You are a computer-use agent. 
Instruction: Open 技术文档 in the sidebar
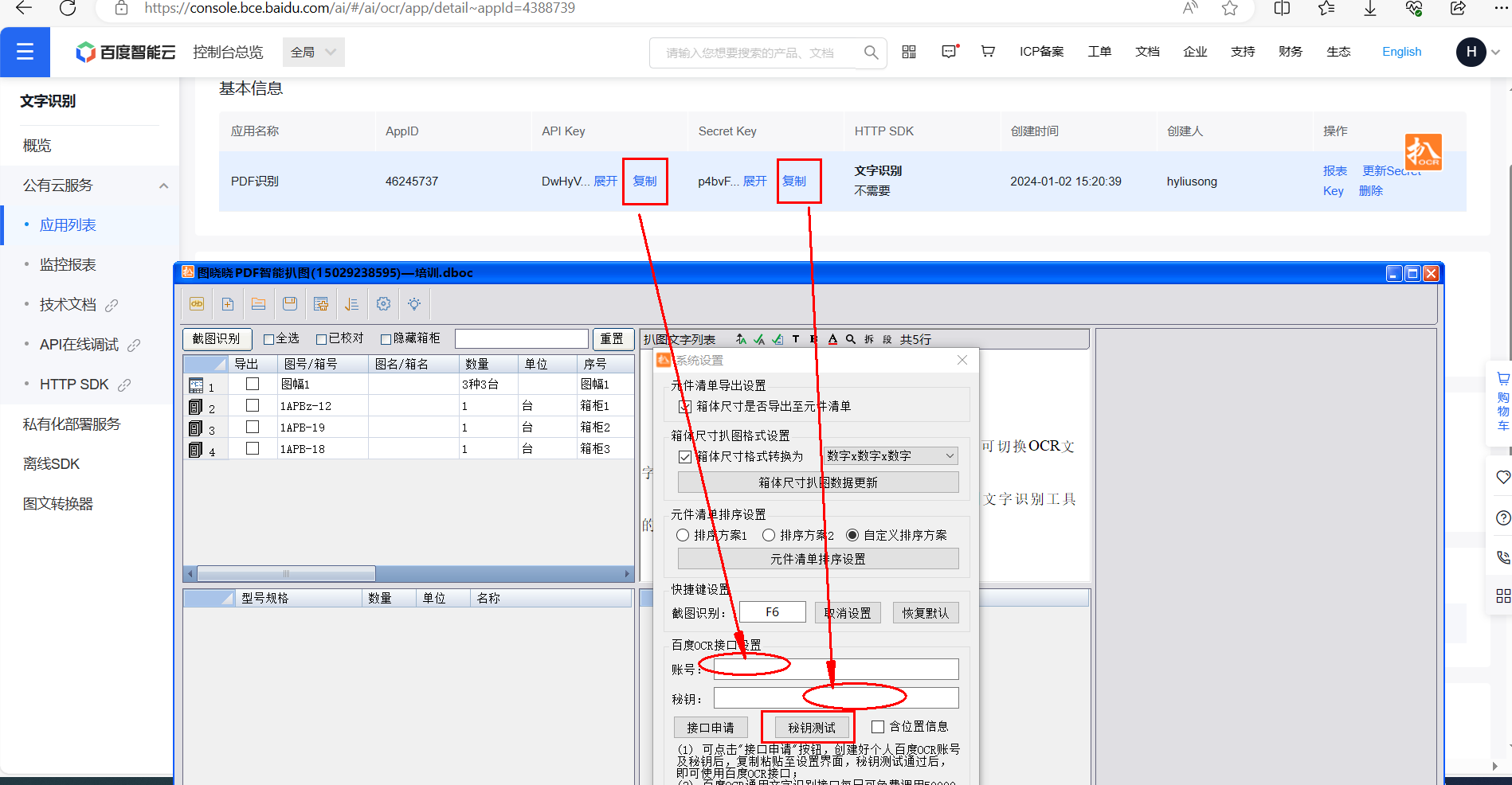point(68,305)
